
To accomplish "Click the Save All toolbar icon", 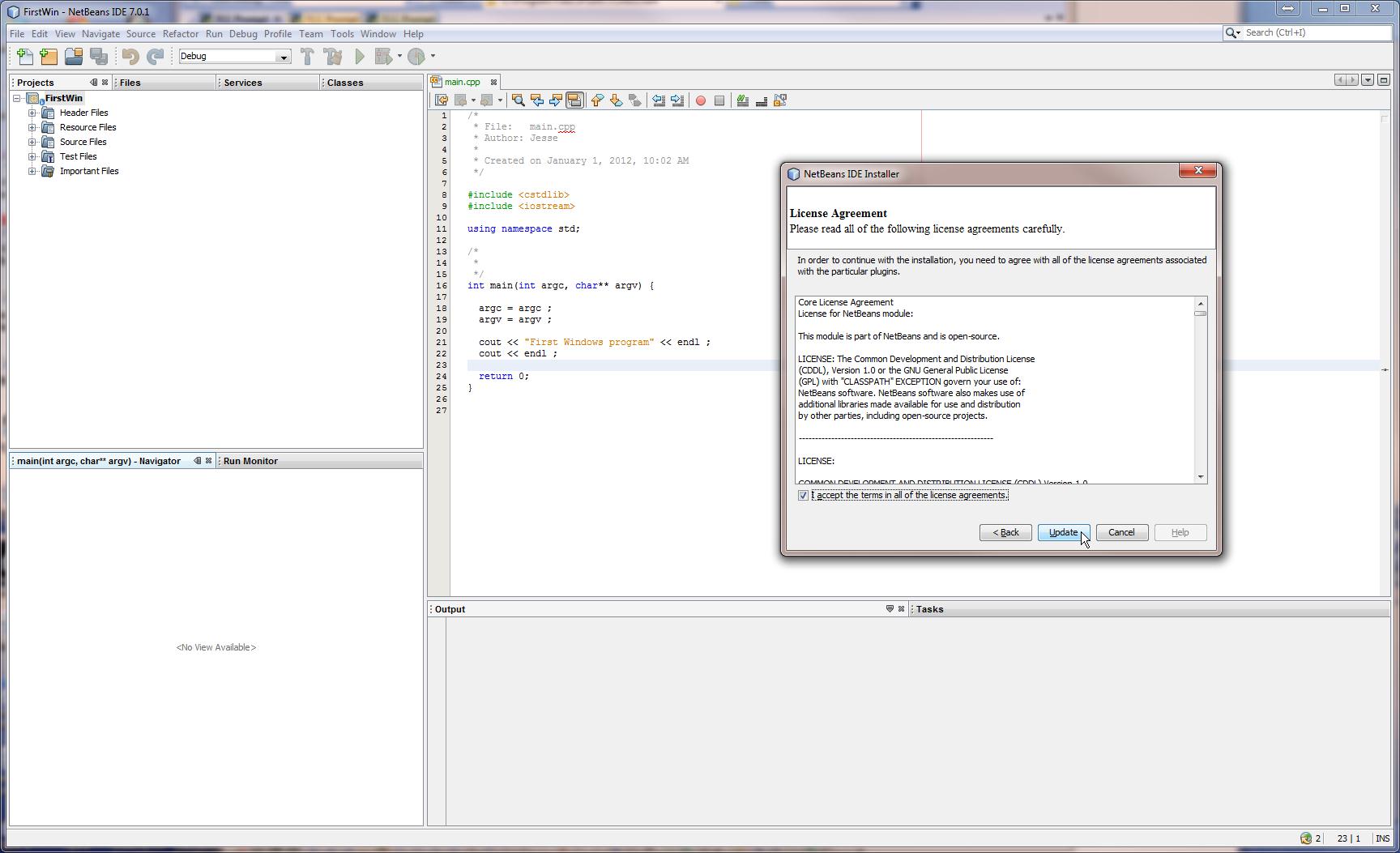I will (99, 56).
